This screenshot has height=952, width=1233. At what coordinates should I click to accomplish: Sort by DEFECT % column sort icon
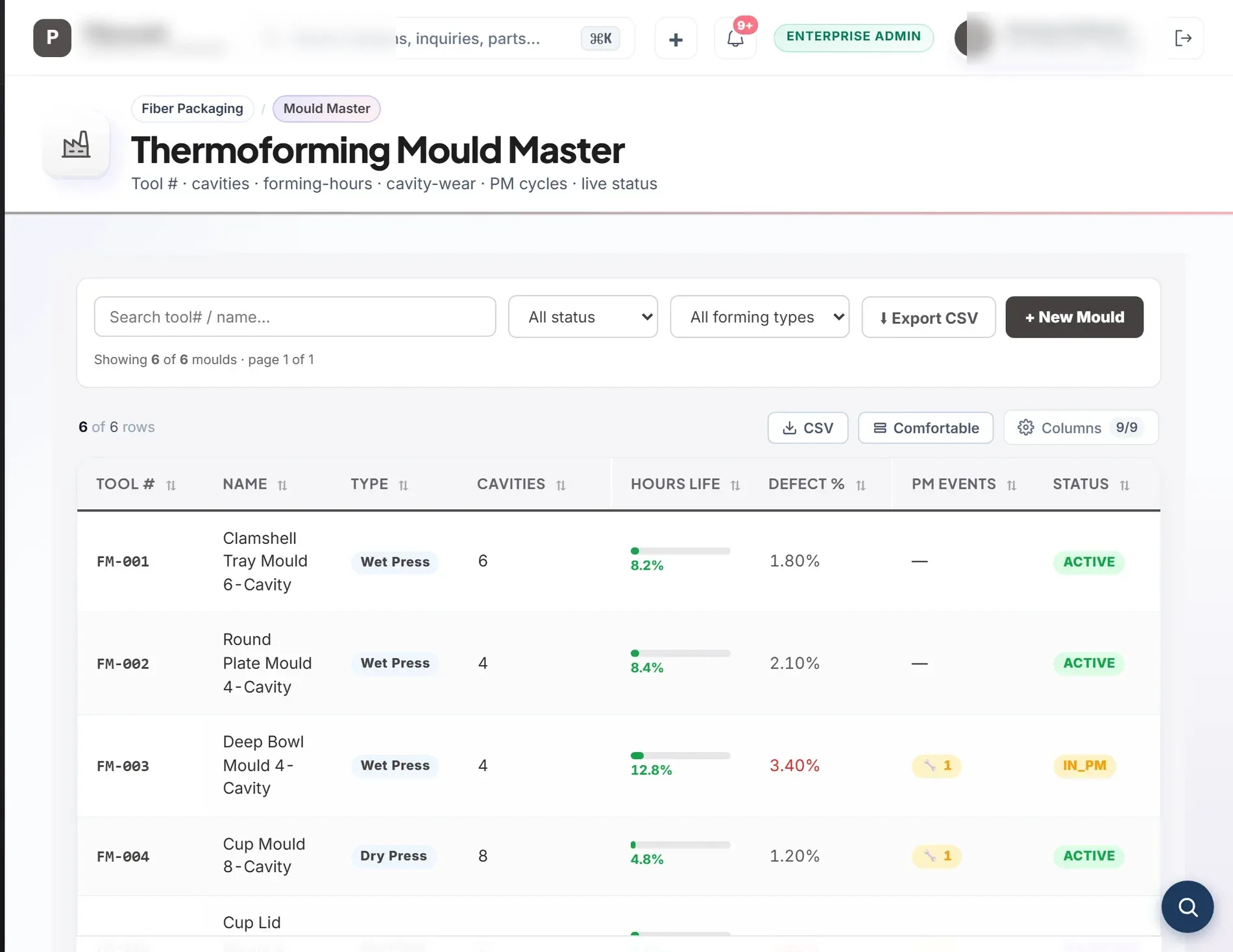(861, 485)
